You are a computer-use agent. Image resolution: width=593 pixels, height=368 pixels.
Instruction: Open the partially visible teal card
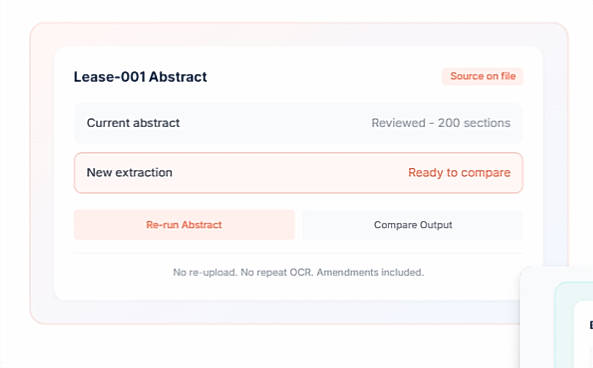click(x=574, y=325)
